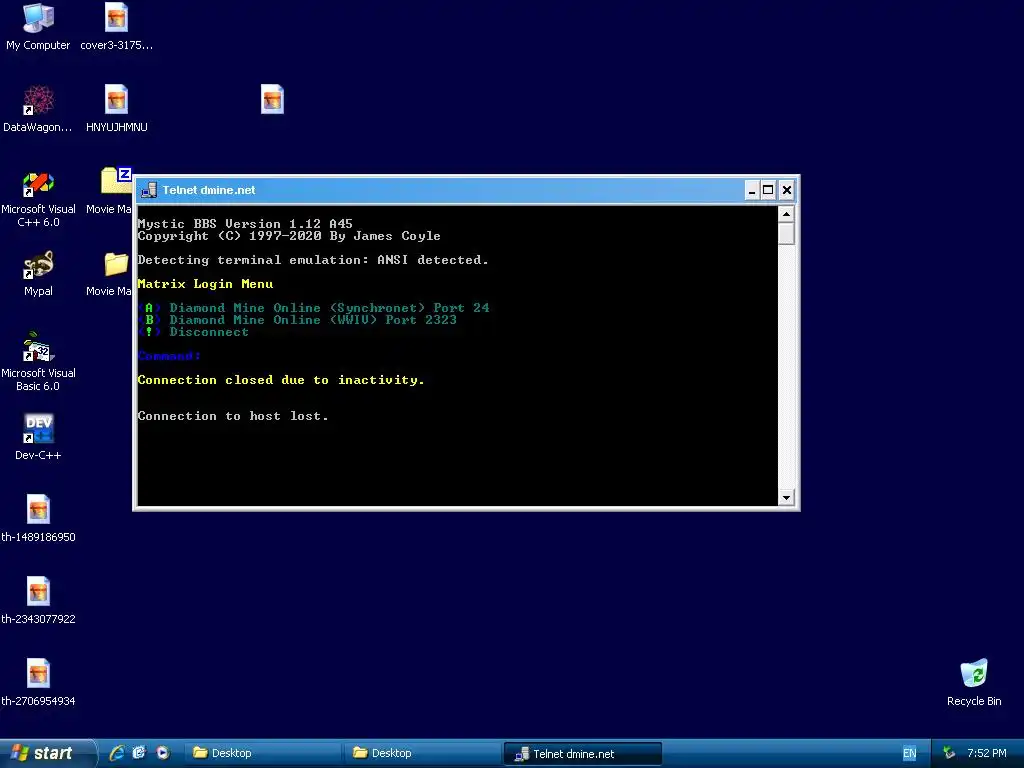Click 'Connection closed due to inactivity.' text
The image size is (1024, 768).
pyautogui.click(x=281, y=380)
